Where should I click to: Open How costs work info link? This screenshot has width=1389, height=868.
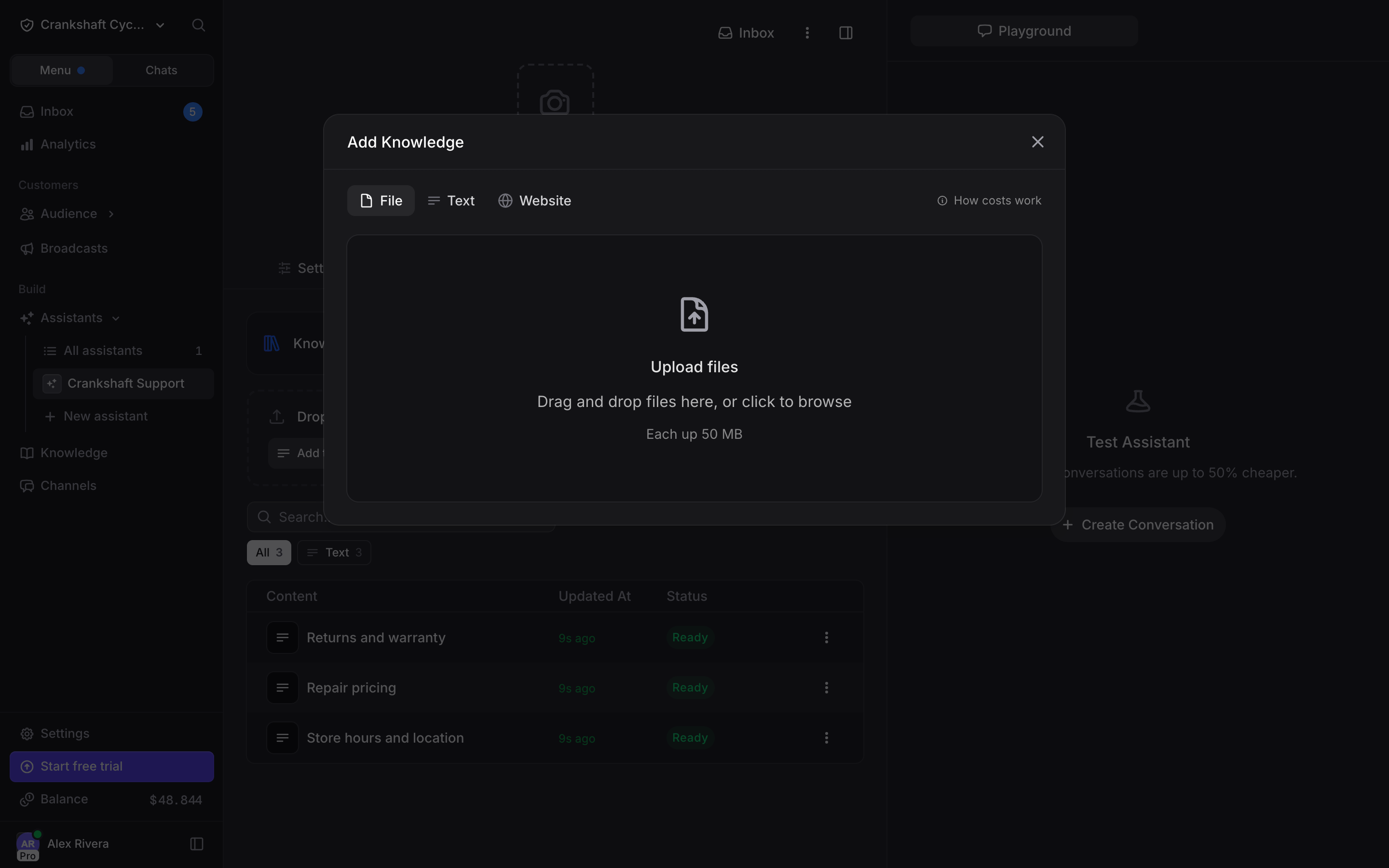point(989,200)
